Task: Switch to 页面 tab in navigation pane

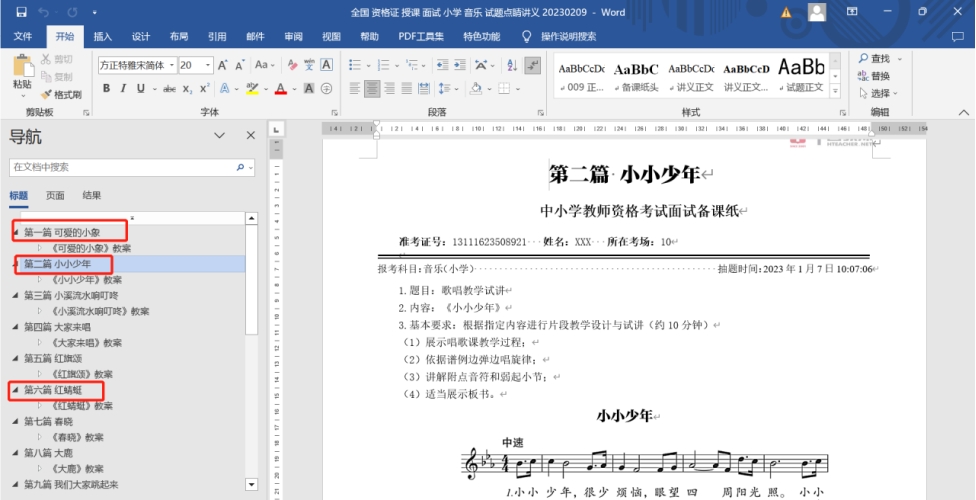Action: tap(55, 196)
